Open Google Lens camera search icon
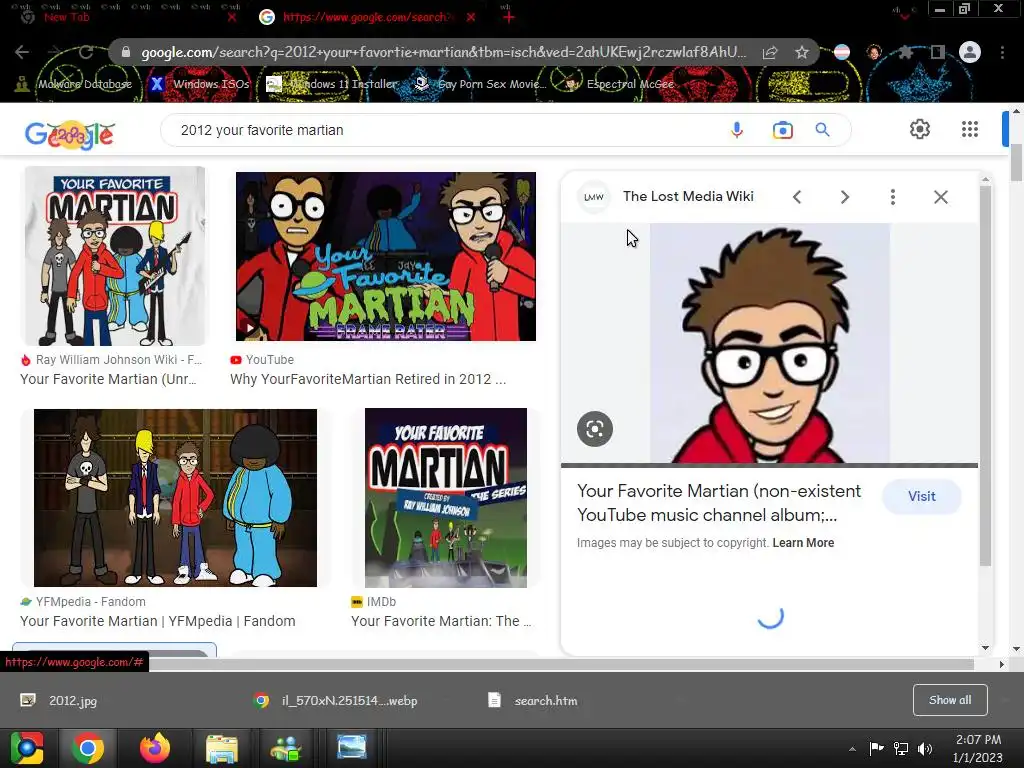The image size is (1024, 768). 782,130
